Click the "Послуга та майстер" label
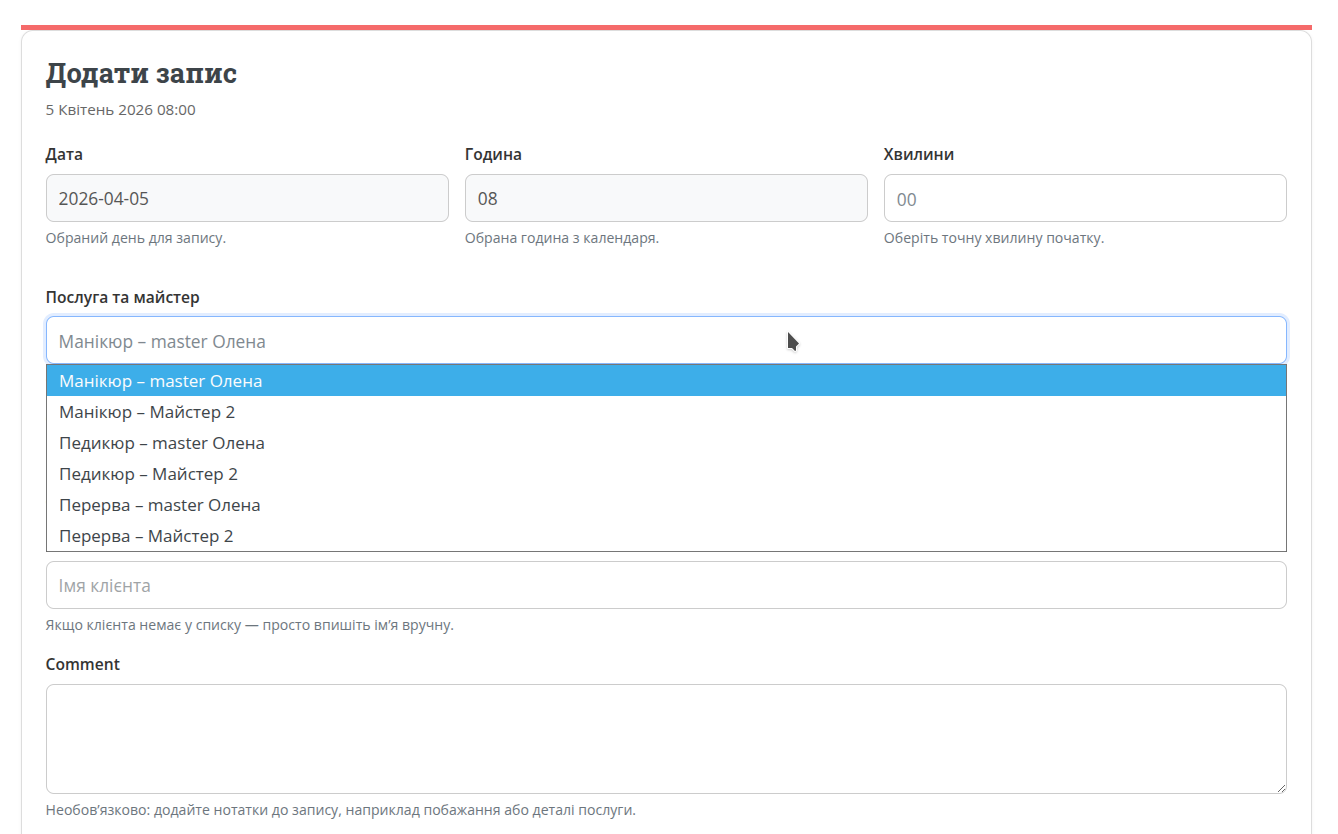Screen dimensions: 1338x834 (123, 298)
